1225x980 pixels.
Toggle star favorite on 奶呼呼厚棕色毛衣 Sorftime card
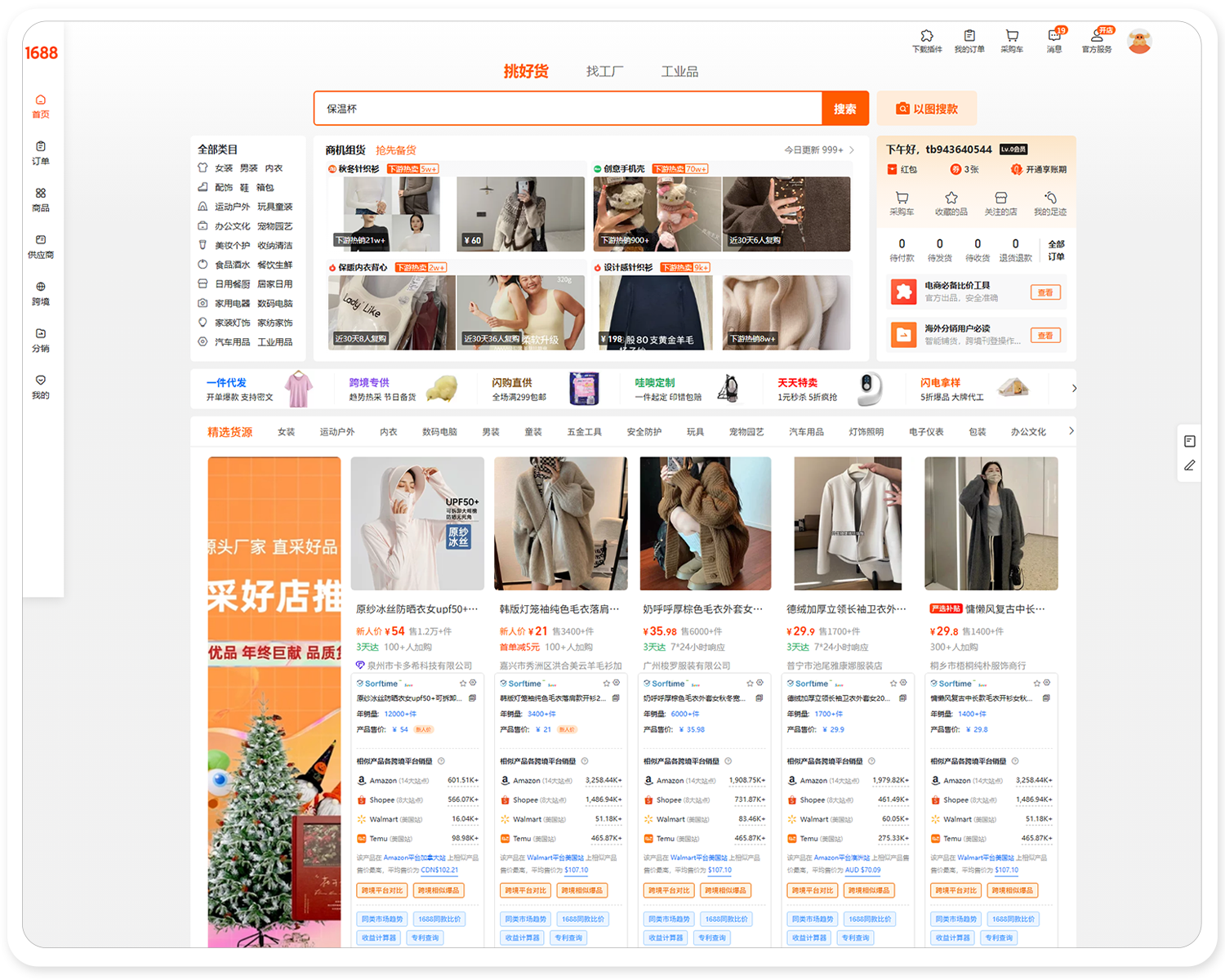[x=750, y=683]
